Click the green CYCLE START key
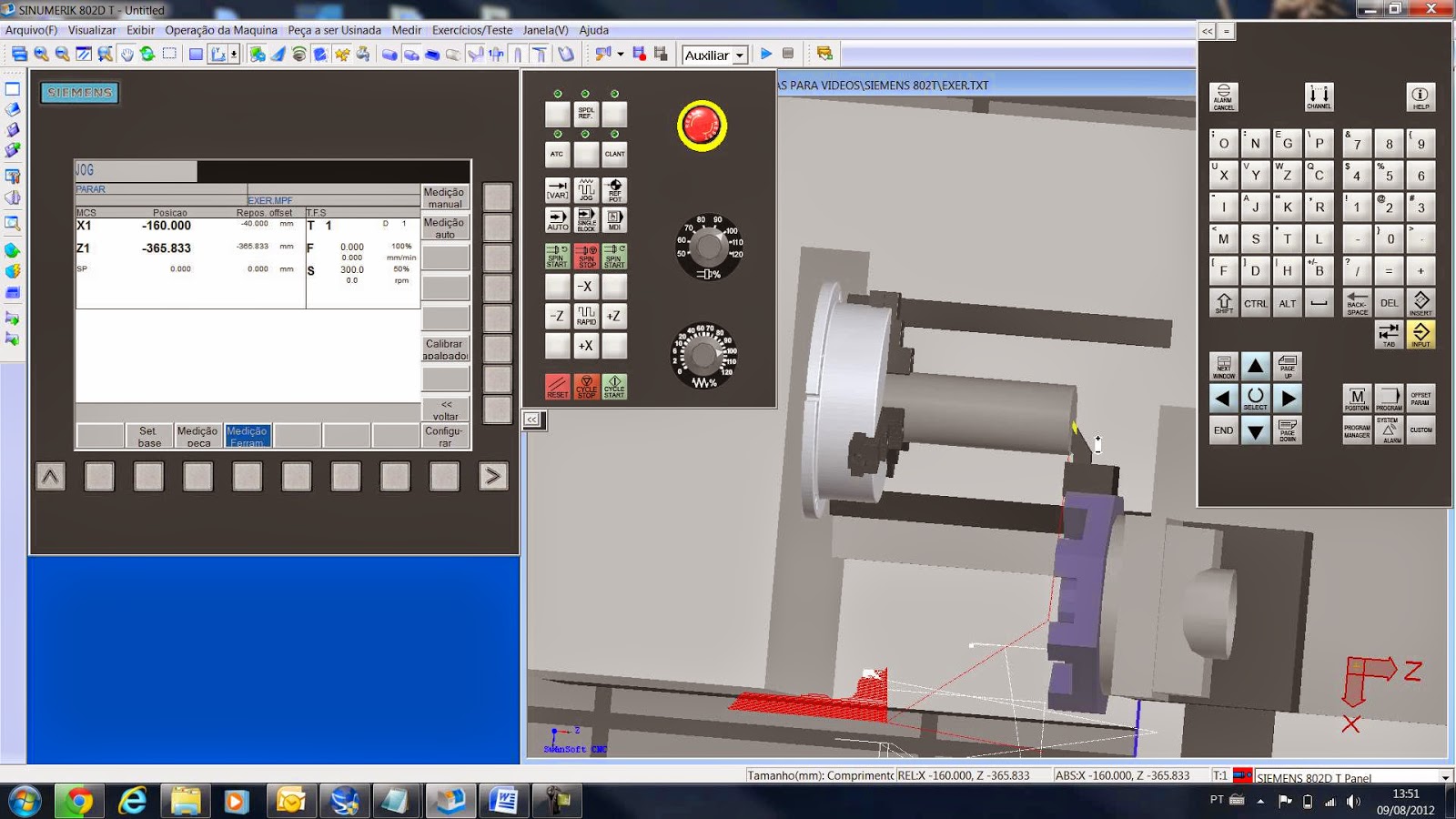 pos(614,387)
